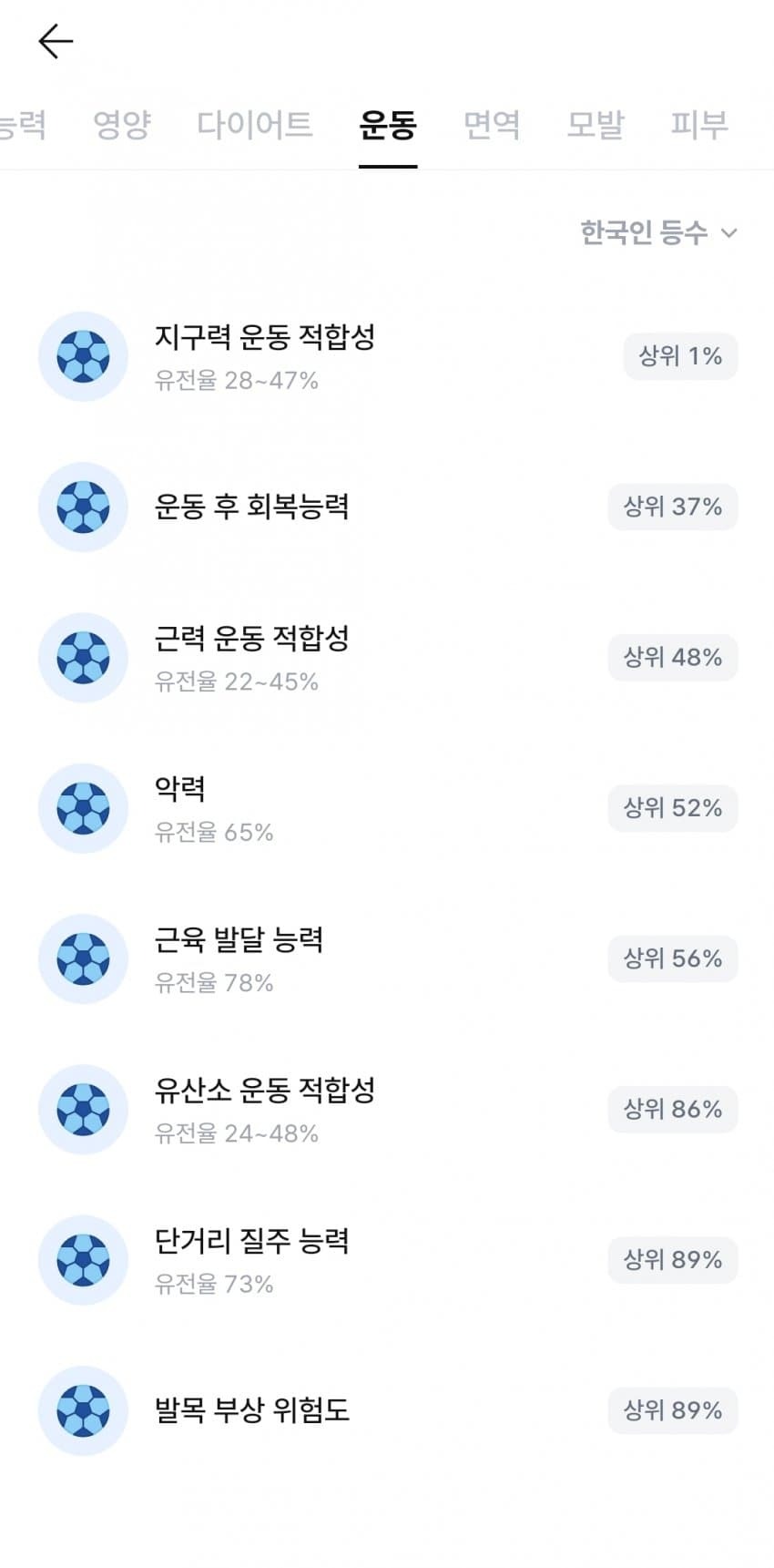
Task: Switch to the 영양 tab
Action: [x=122, y=125]
